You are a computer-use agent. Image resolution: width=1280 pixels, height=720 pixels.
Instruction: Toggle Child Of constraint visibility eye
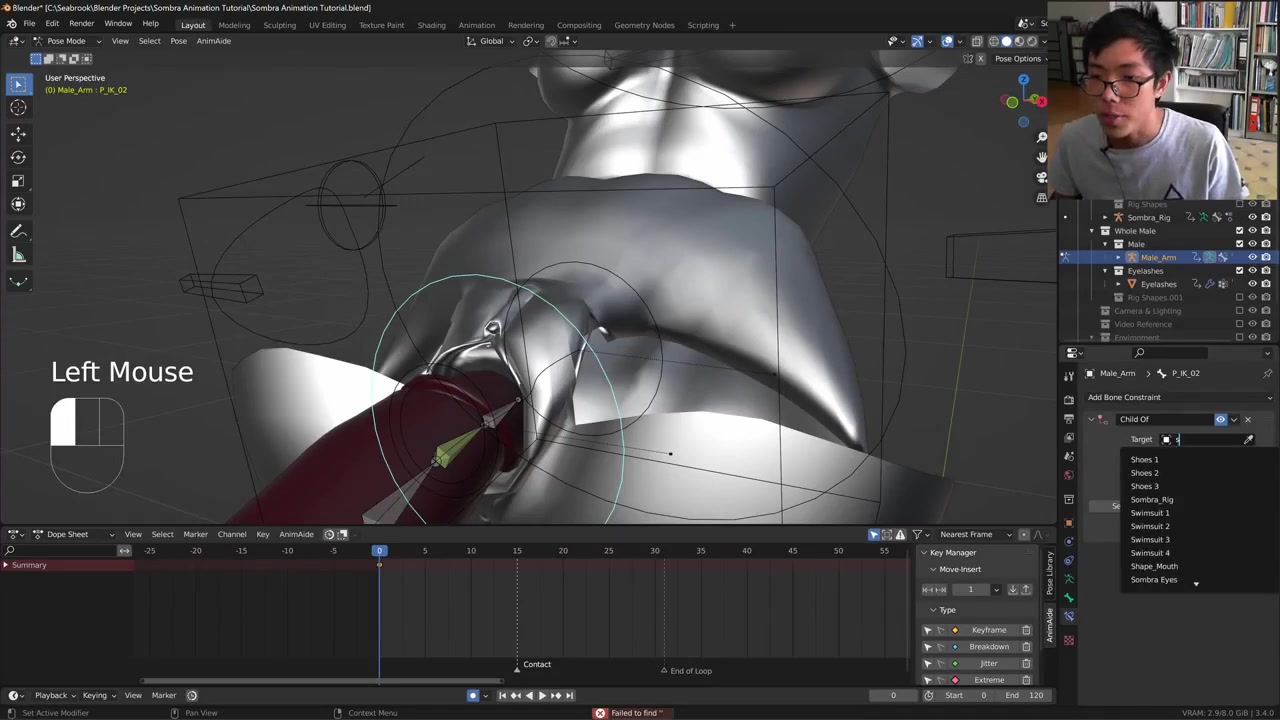[1220, 419]
